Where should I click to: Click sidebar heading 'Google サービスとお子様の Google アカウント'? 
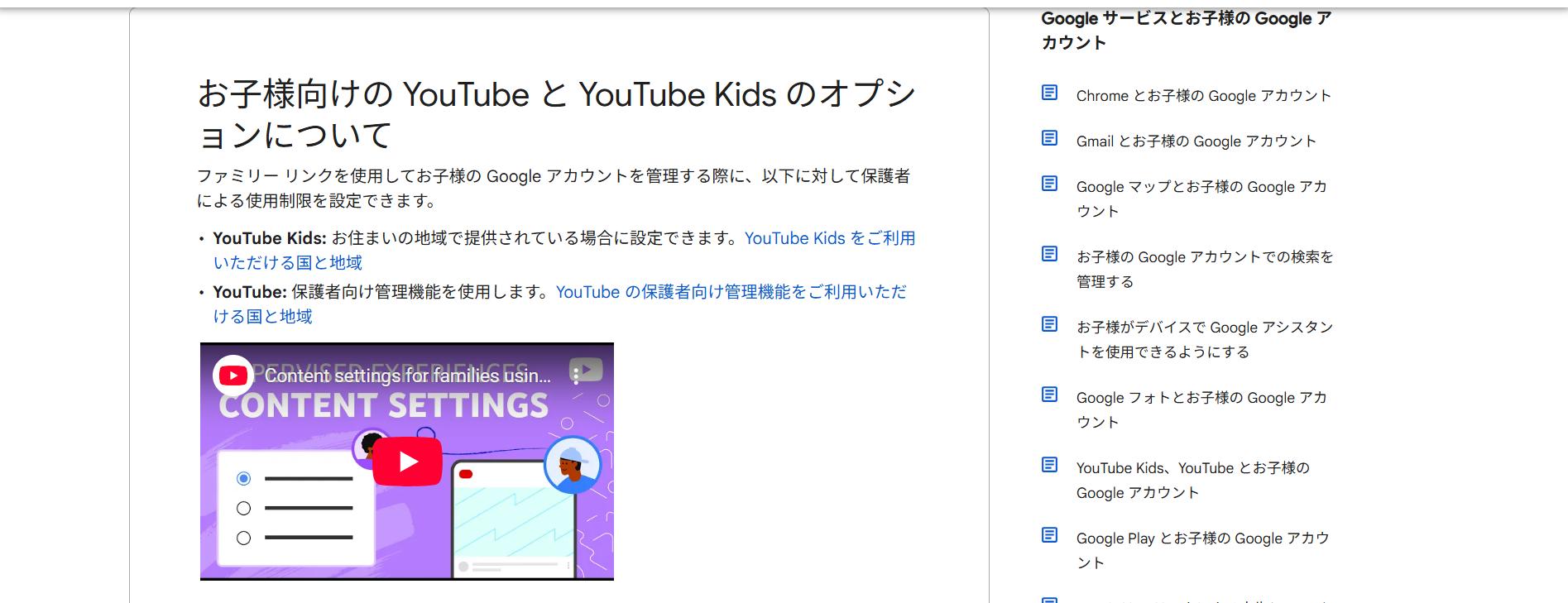[1186, 31]
